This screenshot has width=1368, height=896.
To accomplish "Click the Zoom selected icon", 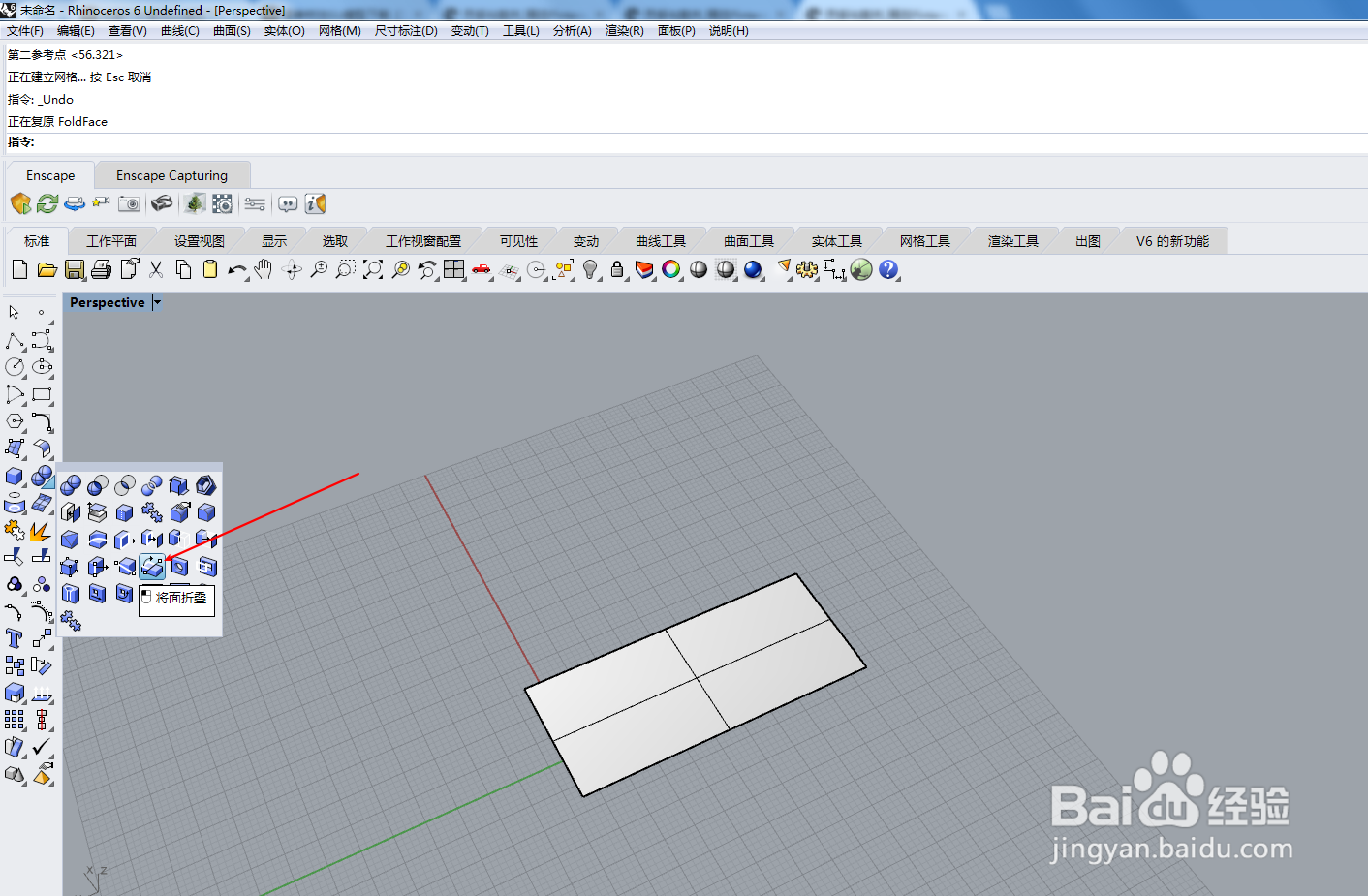I will click(400, 269).
